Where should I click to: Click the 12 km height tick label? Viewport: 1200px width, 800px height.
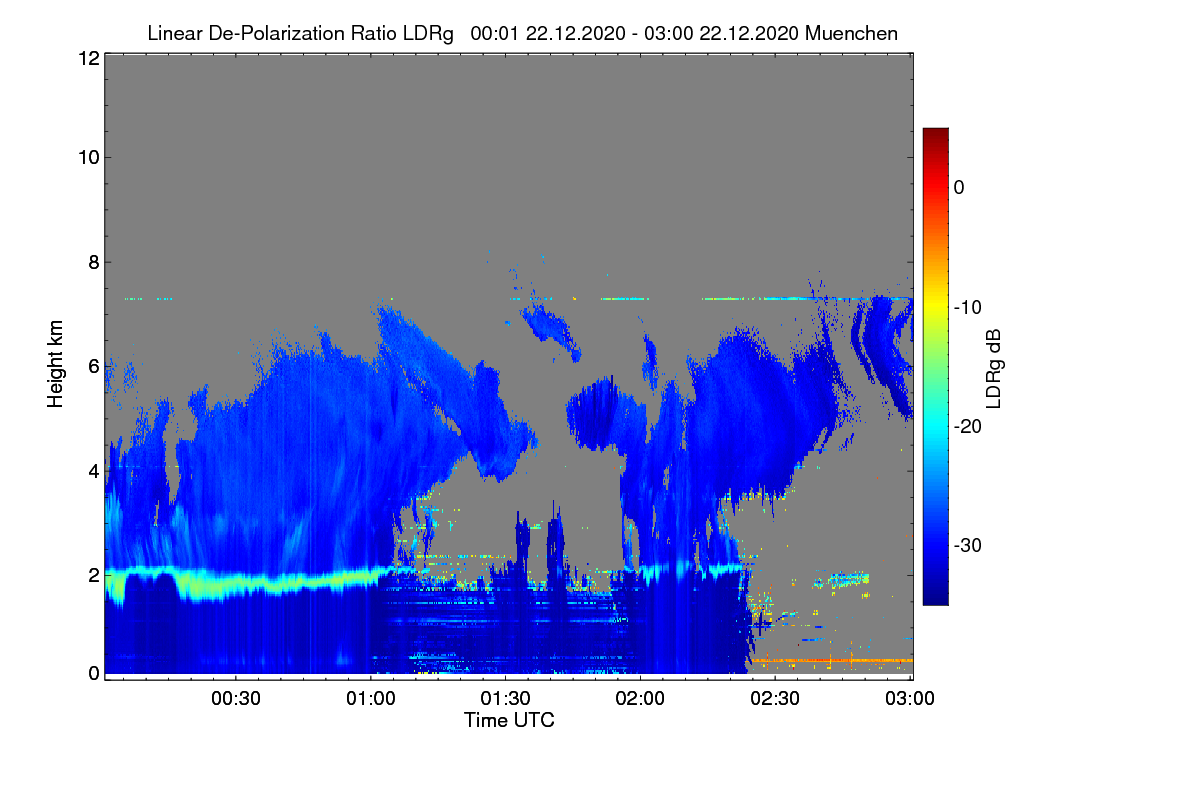(x=88, y=58)
